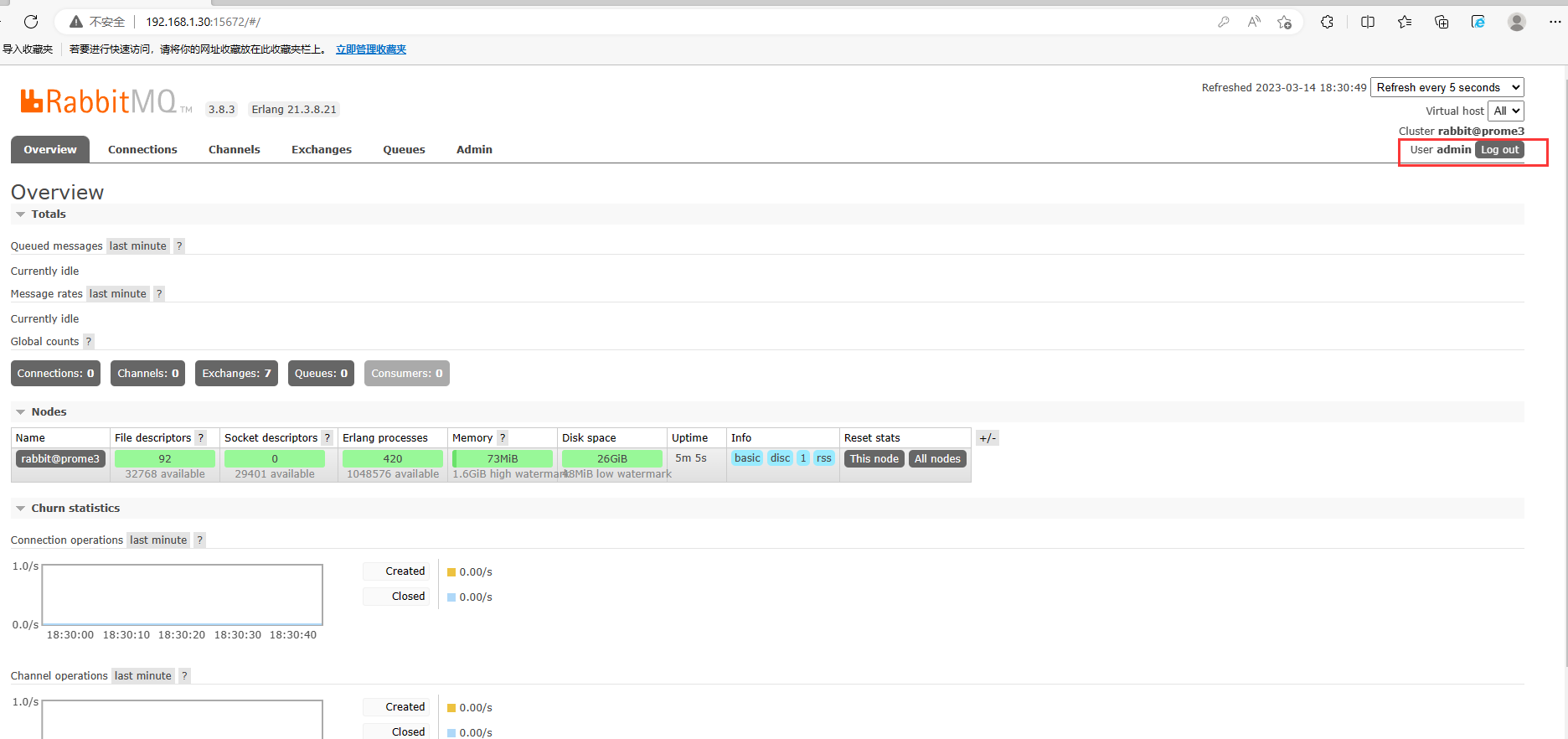This screenshot has height=739, width=1568.
Task: Open help for Global counts
Action: [x=88, y=341]
